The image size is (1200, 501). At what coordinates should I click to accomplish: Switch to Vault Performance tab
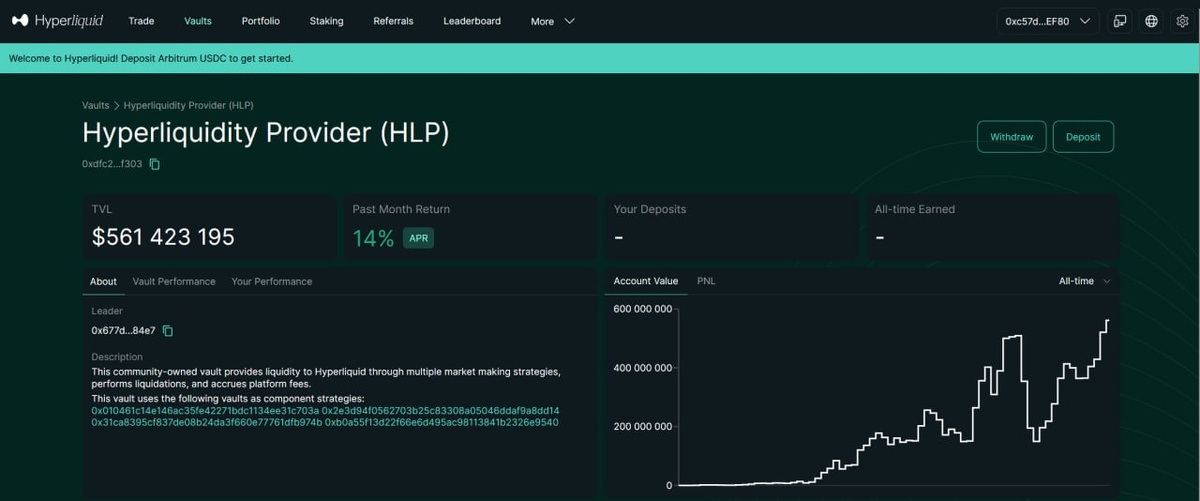pos(174,282)
